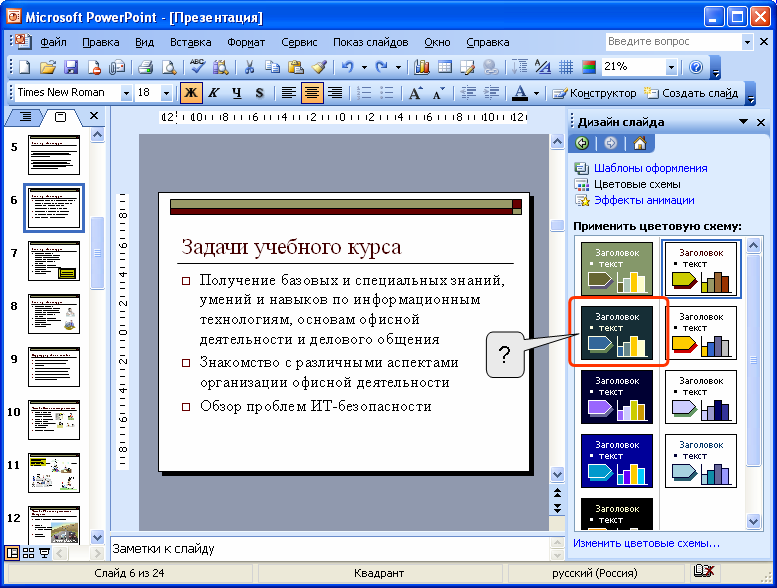Image resolution: width=777 pixels, height=588 pixels.
Task: Click Изменить цветовые схемы link
Action: coord(646,543)
